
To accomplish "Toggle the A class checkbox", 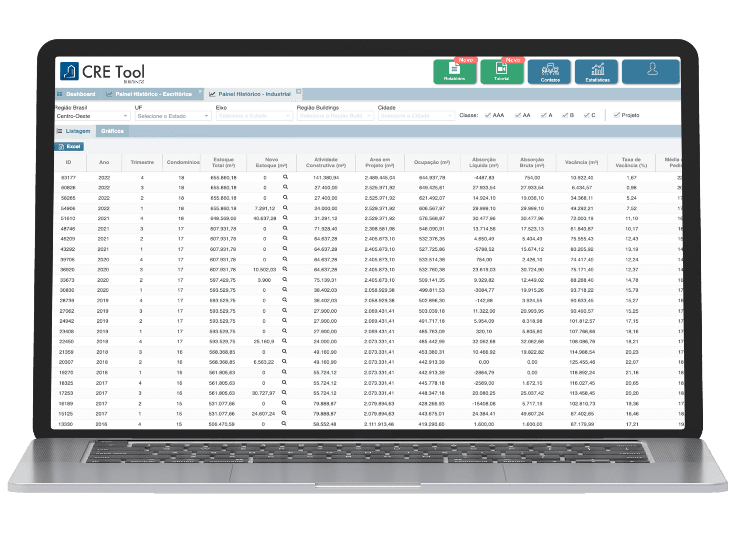I will (544, 115).
